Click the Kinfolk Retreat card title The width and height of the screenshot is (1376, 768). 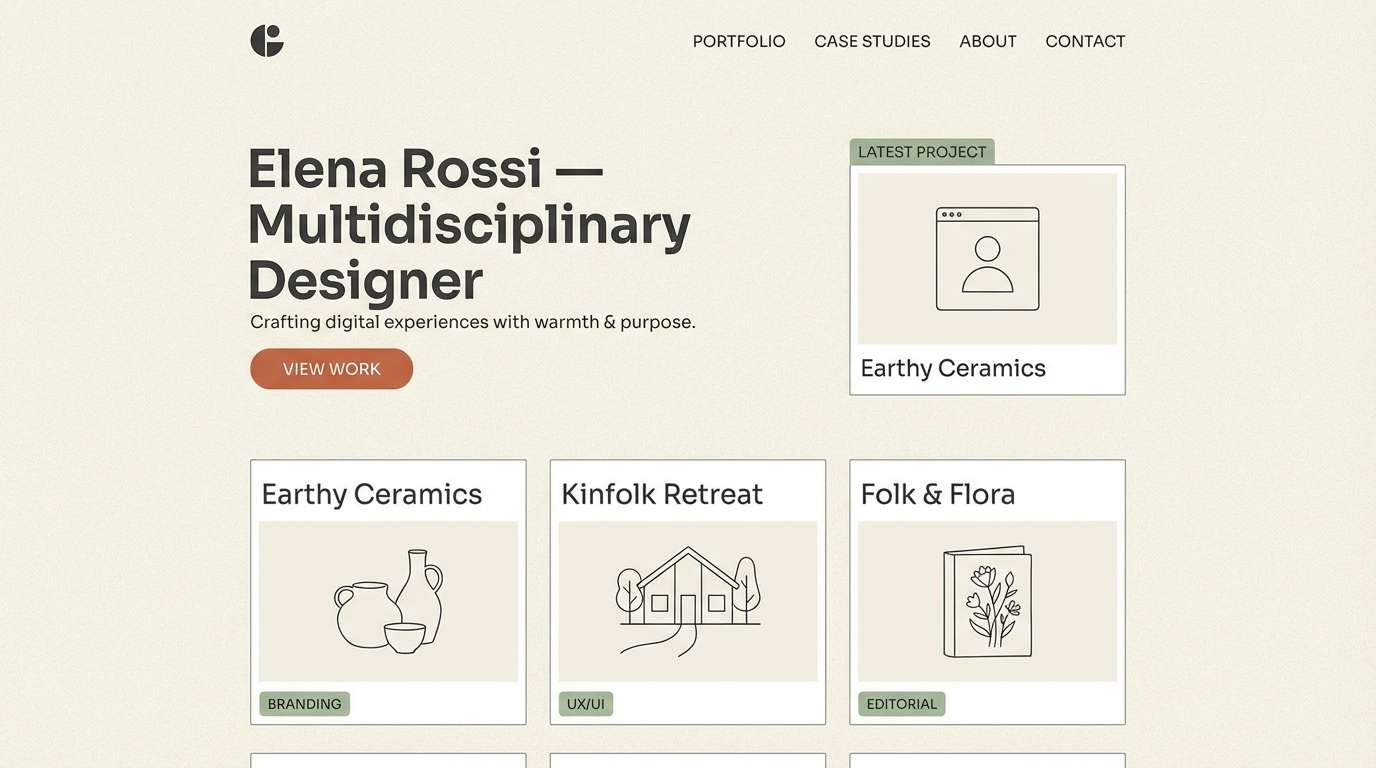(662, 493)
